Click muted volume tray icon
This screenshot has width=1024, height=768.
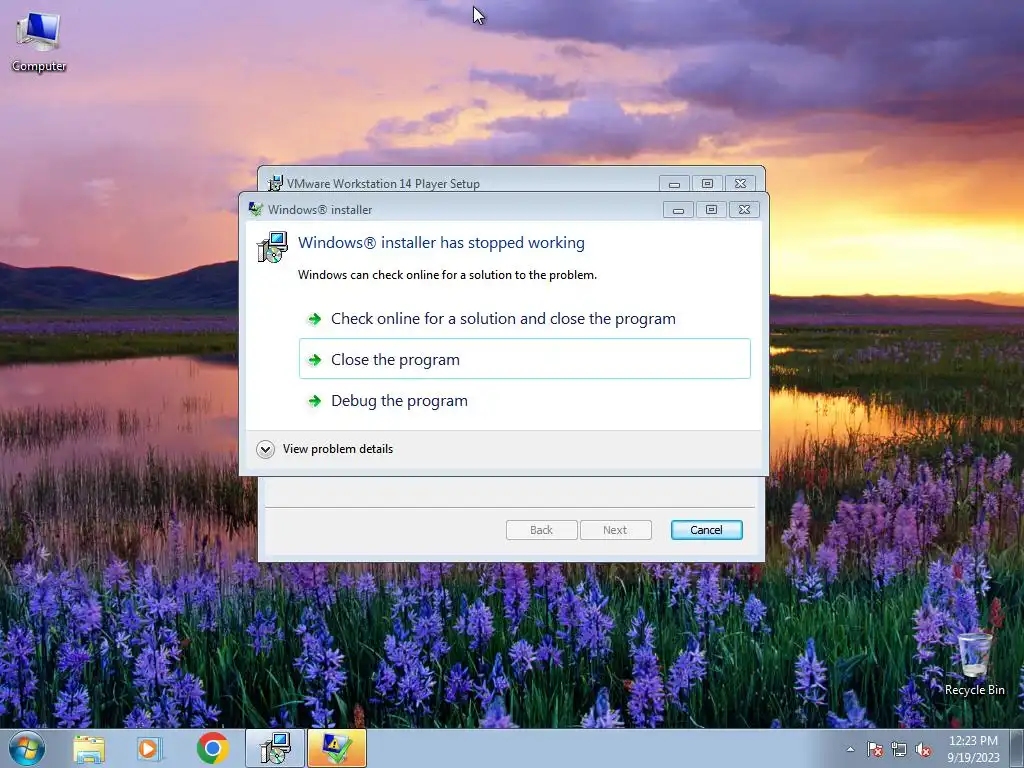click(x=923, y=749)
